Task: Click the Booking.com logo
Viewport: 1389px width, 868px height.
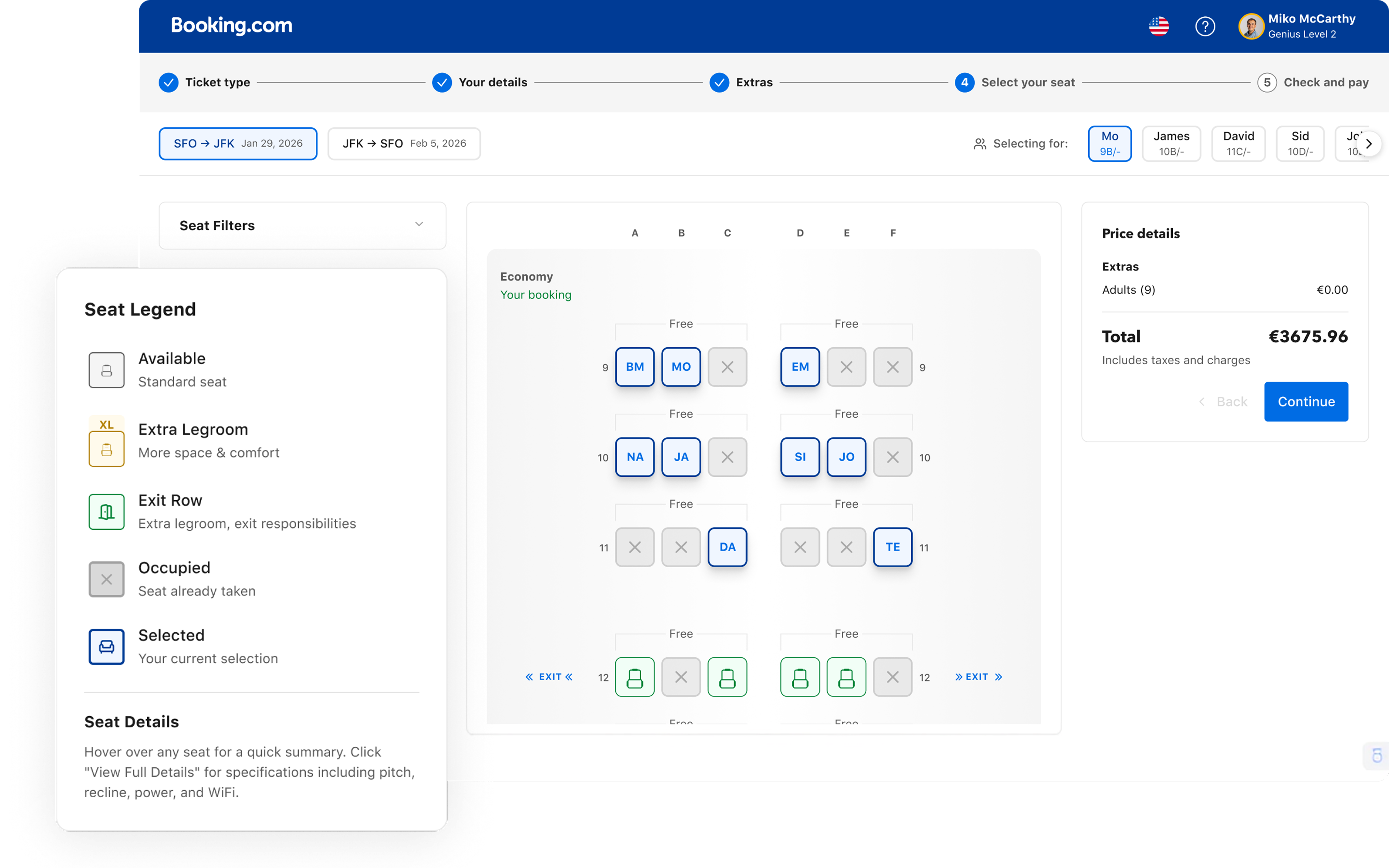Action: (x=231, y=26)
